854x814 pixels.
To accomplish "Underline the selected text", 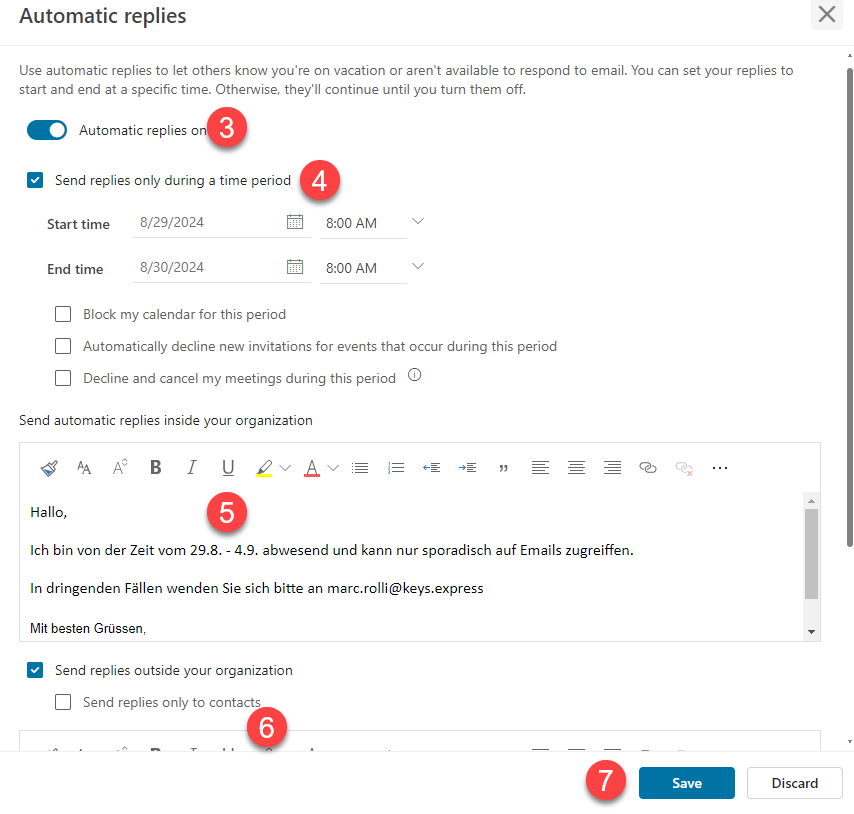I will pyautogui.click(x=228, y=467).
